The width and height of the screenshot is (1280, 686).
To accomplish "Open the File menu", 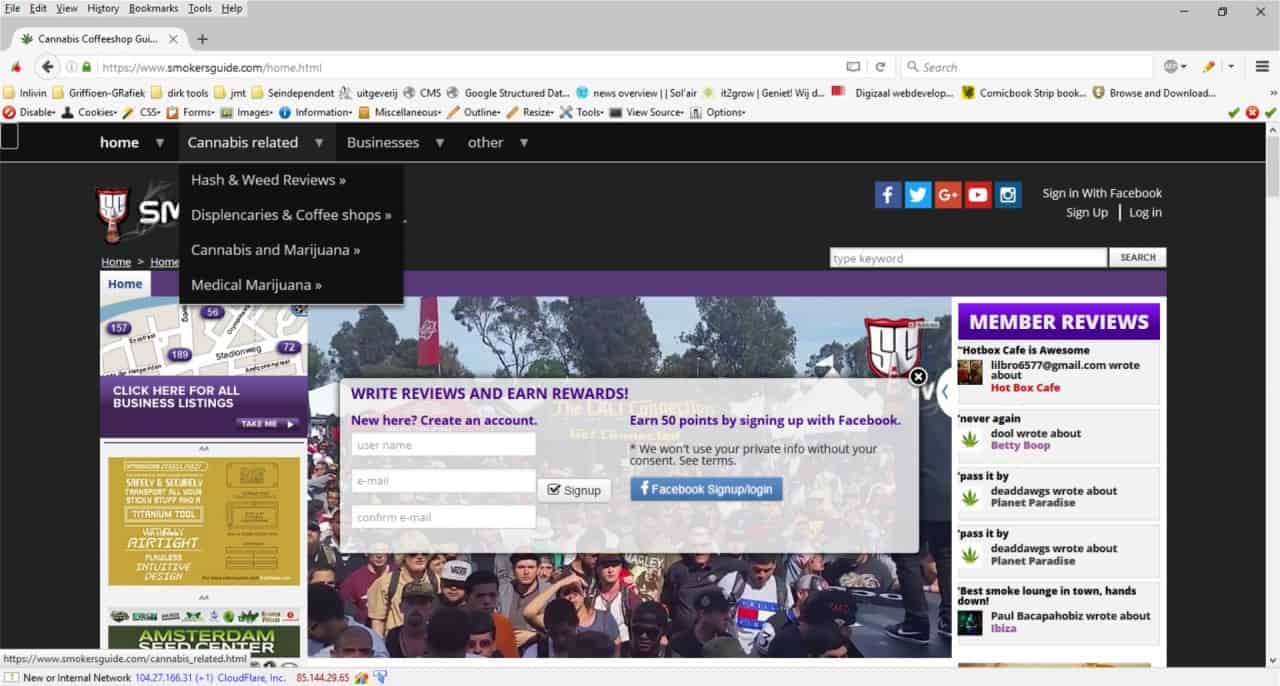I will [12, 8].
